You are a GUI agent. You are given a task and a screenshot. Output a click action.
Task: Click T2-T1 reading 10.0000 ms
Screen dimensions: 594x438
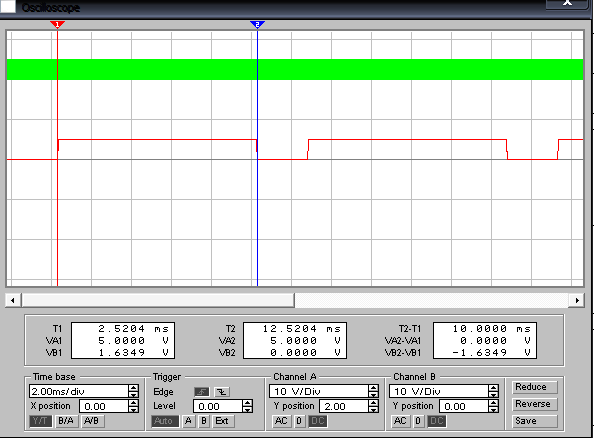pyautogui.click(x=492, y=328)
